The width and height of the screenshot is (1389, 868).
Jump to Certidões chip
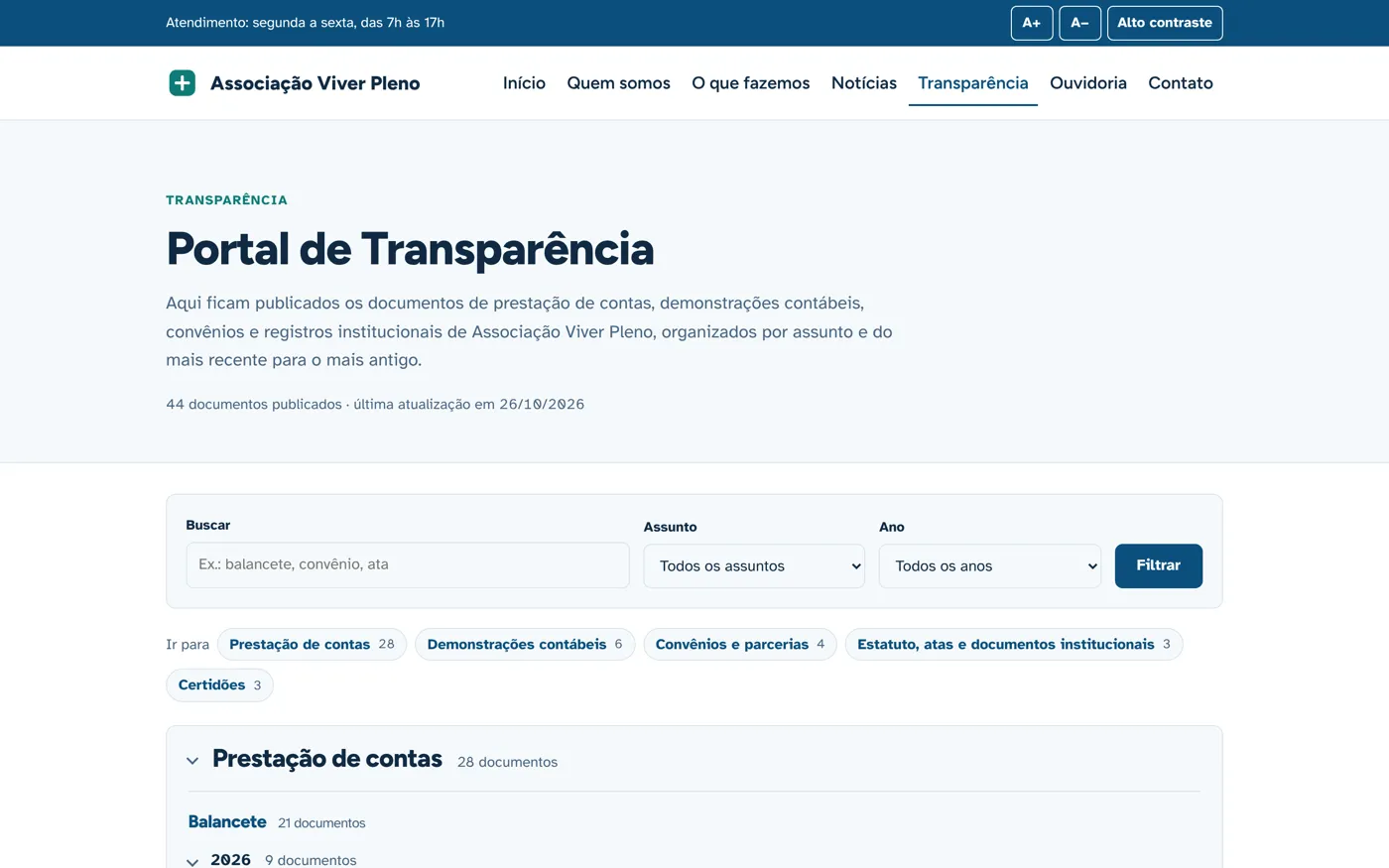219,685
